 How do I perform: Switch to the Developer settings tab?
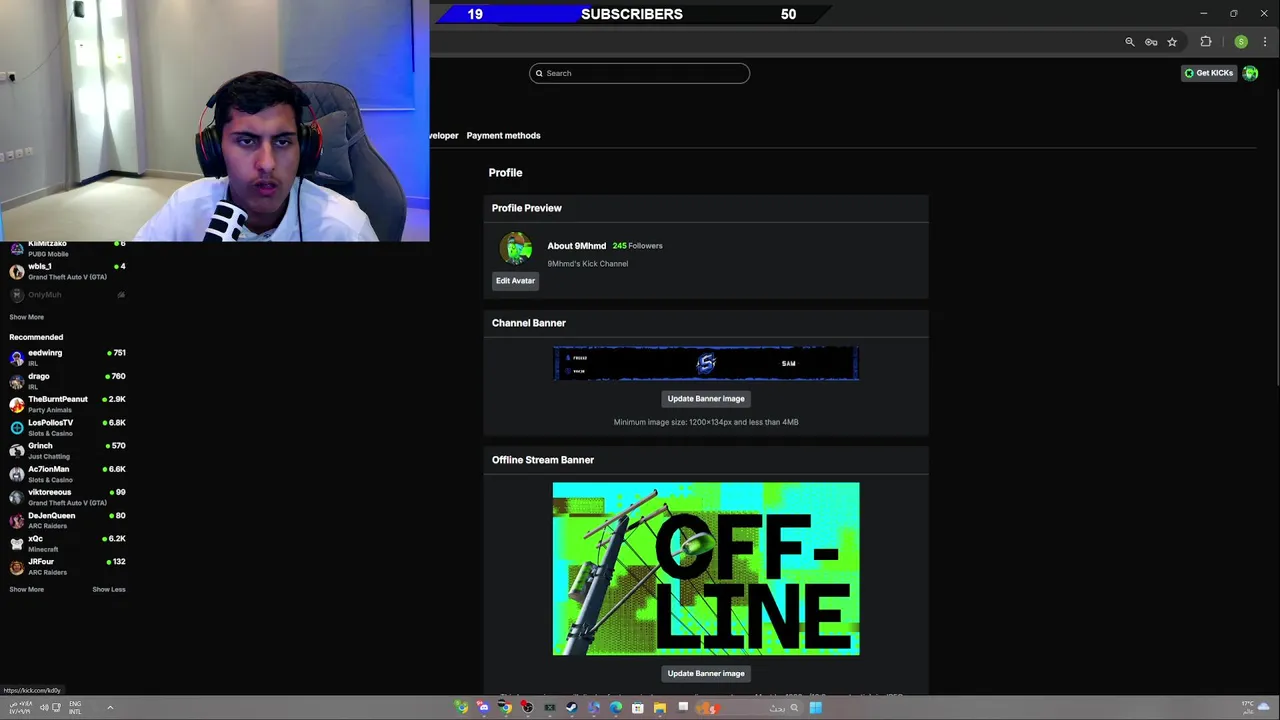[x=444, y=135]
